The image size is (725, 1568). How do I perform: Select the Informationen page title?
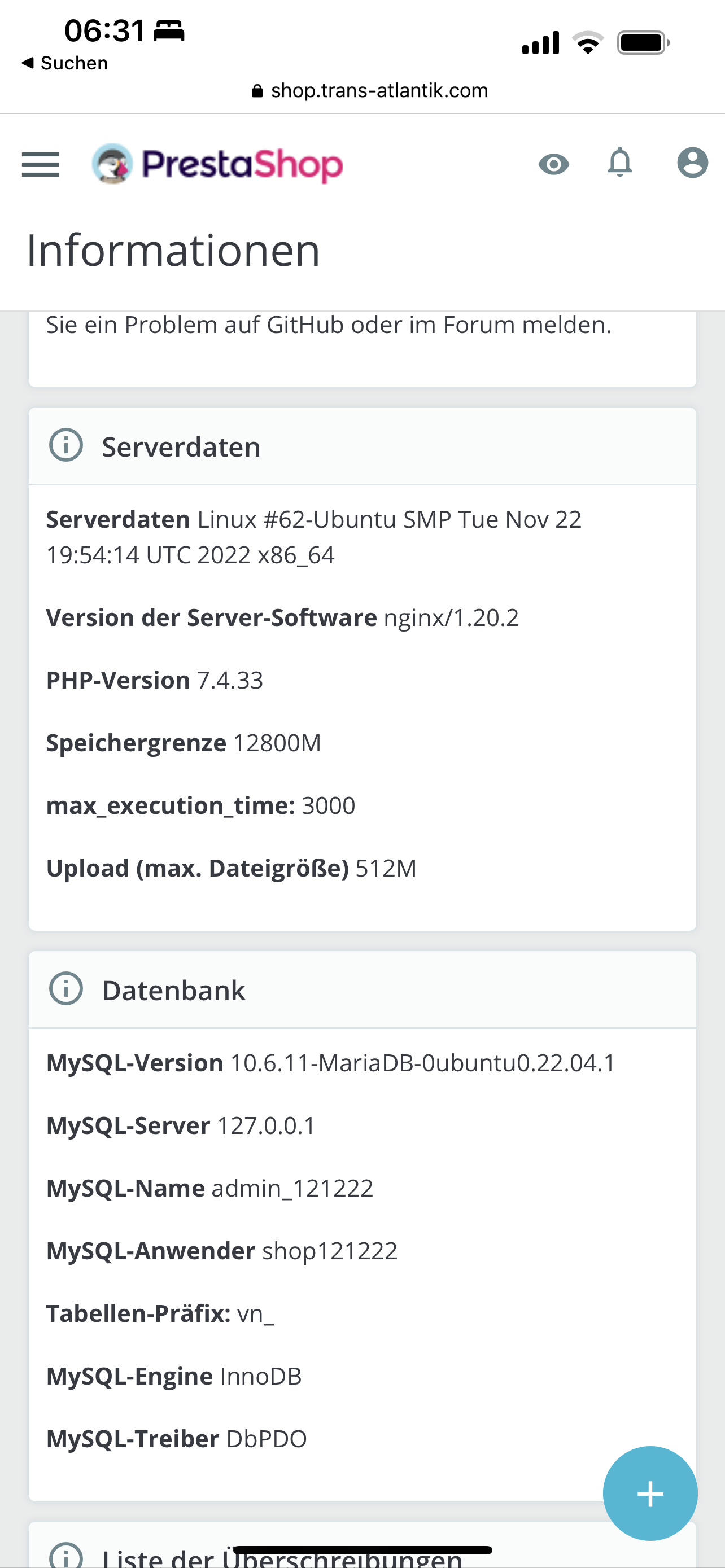tap(172, 251)
